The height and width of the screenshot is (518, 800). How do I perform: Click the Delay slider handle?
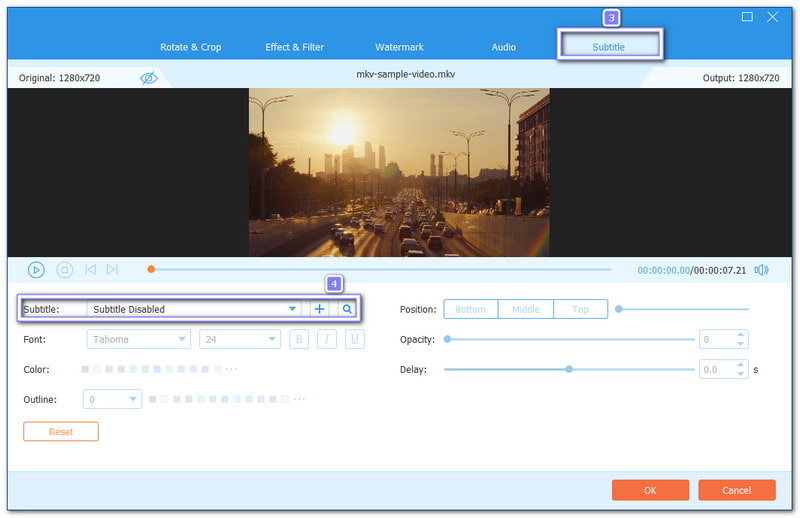(569, 369)
